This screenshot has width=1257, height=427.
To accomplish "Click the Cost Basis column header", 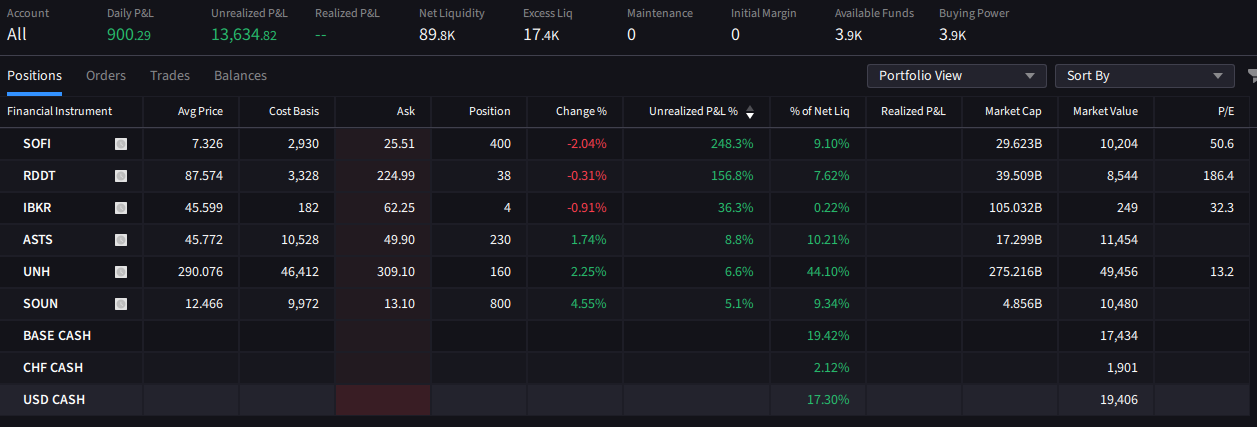I will click(294, 111).
